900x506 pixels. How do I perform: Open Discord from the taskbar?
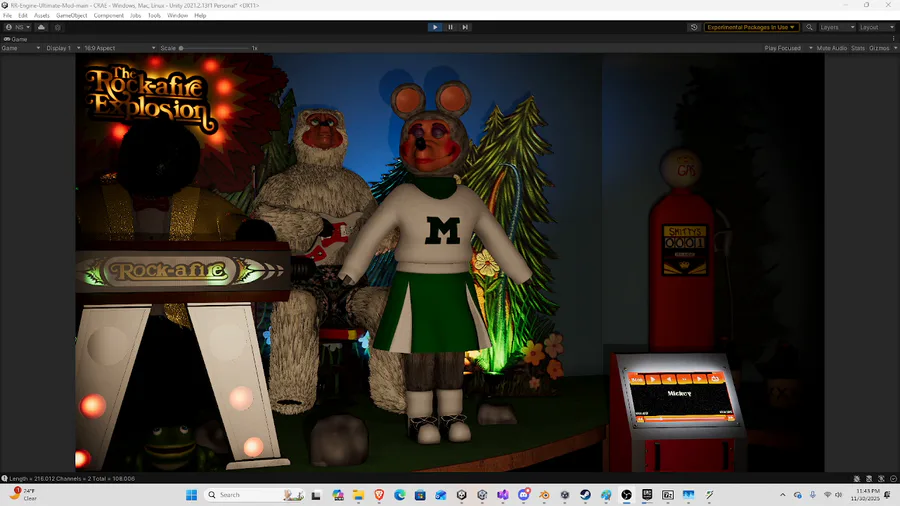tap(523, 495)
